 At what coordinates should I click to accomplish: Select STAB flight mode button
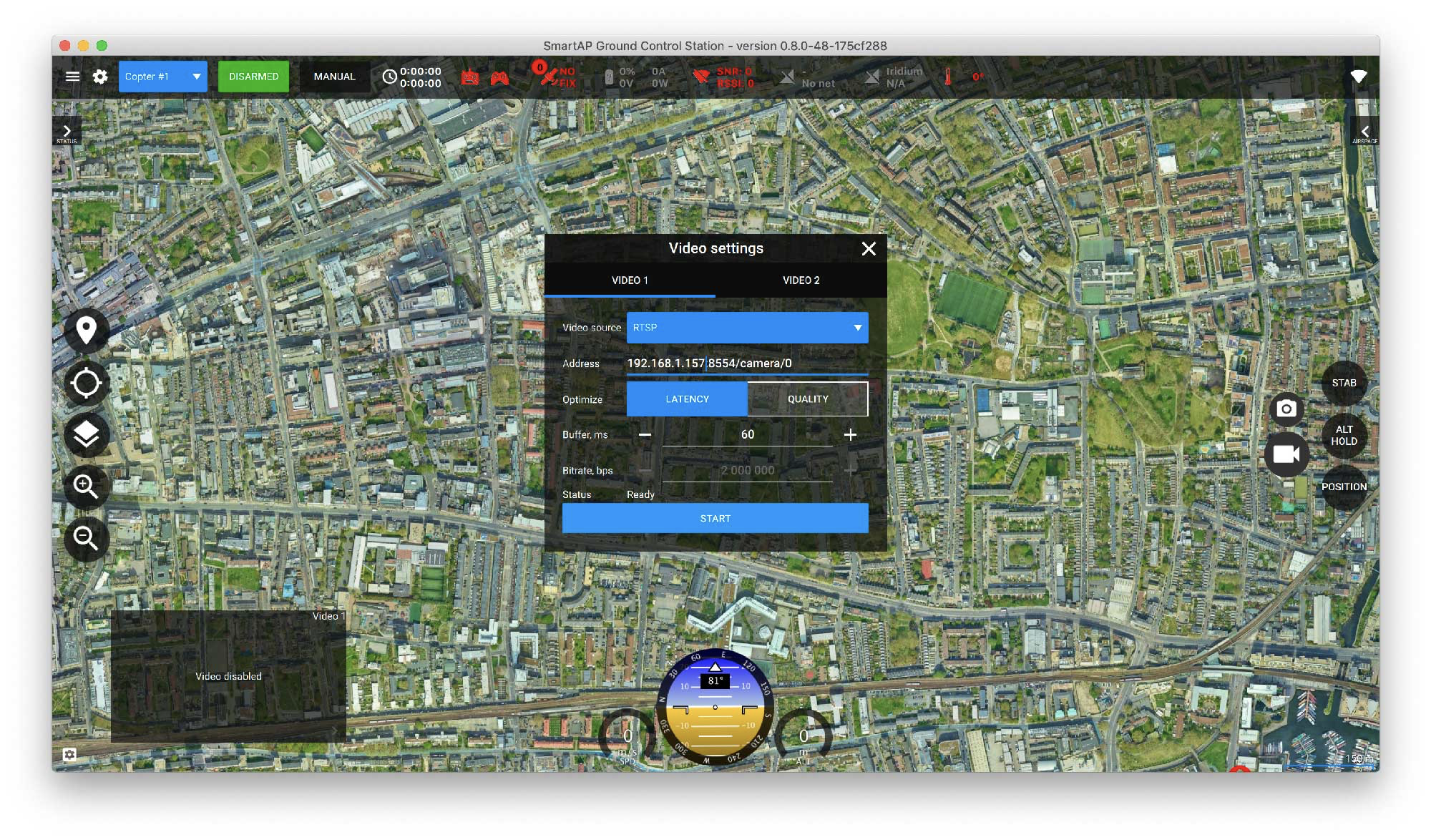pyautogui.click(x=1344, y=383)
